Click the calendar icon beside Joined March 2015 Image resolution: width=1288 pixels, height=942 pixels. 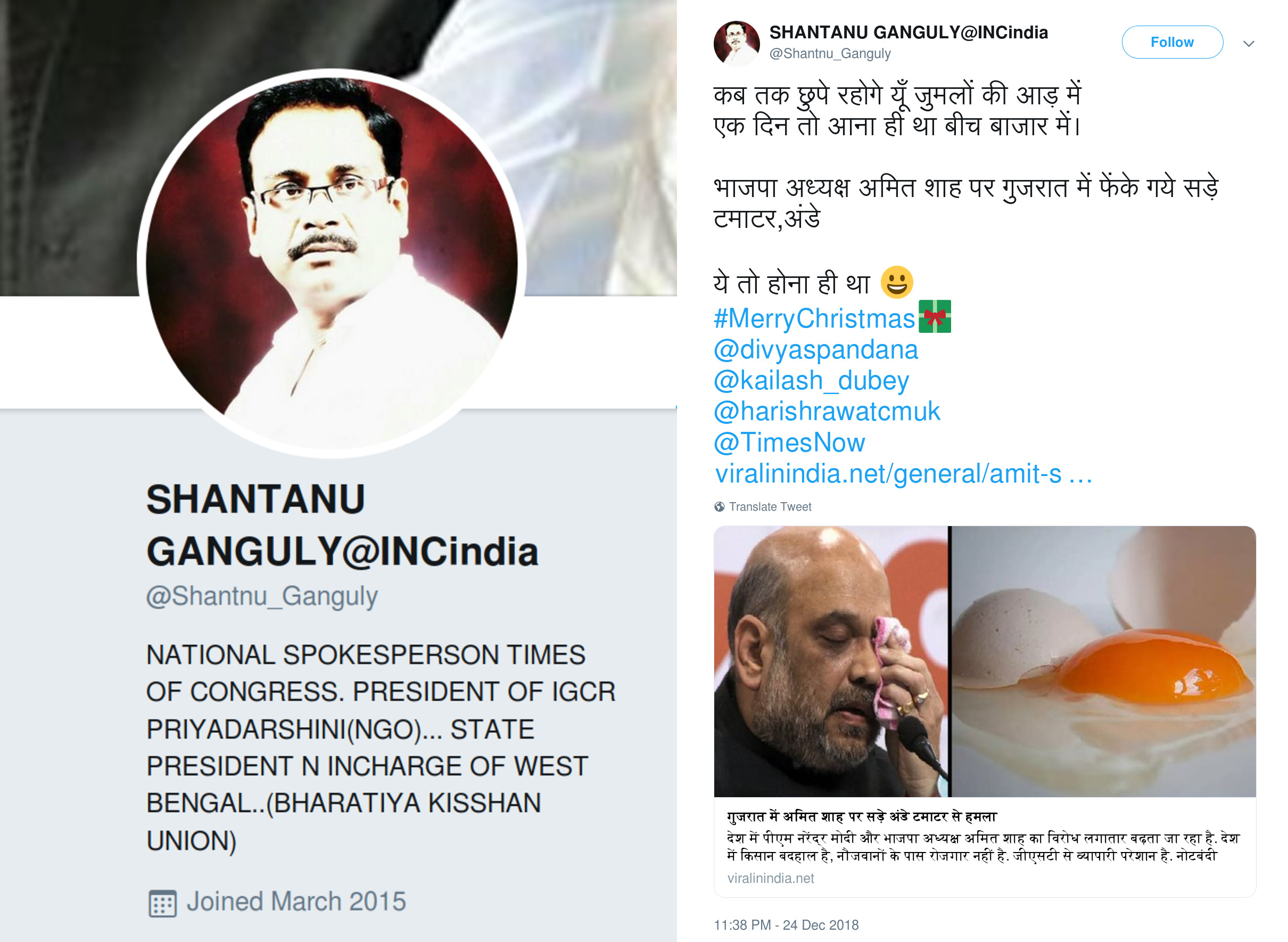coord(162,903)
